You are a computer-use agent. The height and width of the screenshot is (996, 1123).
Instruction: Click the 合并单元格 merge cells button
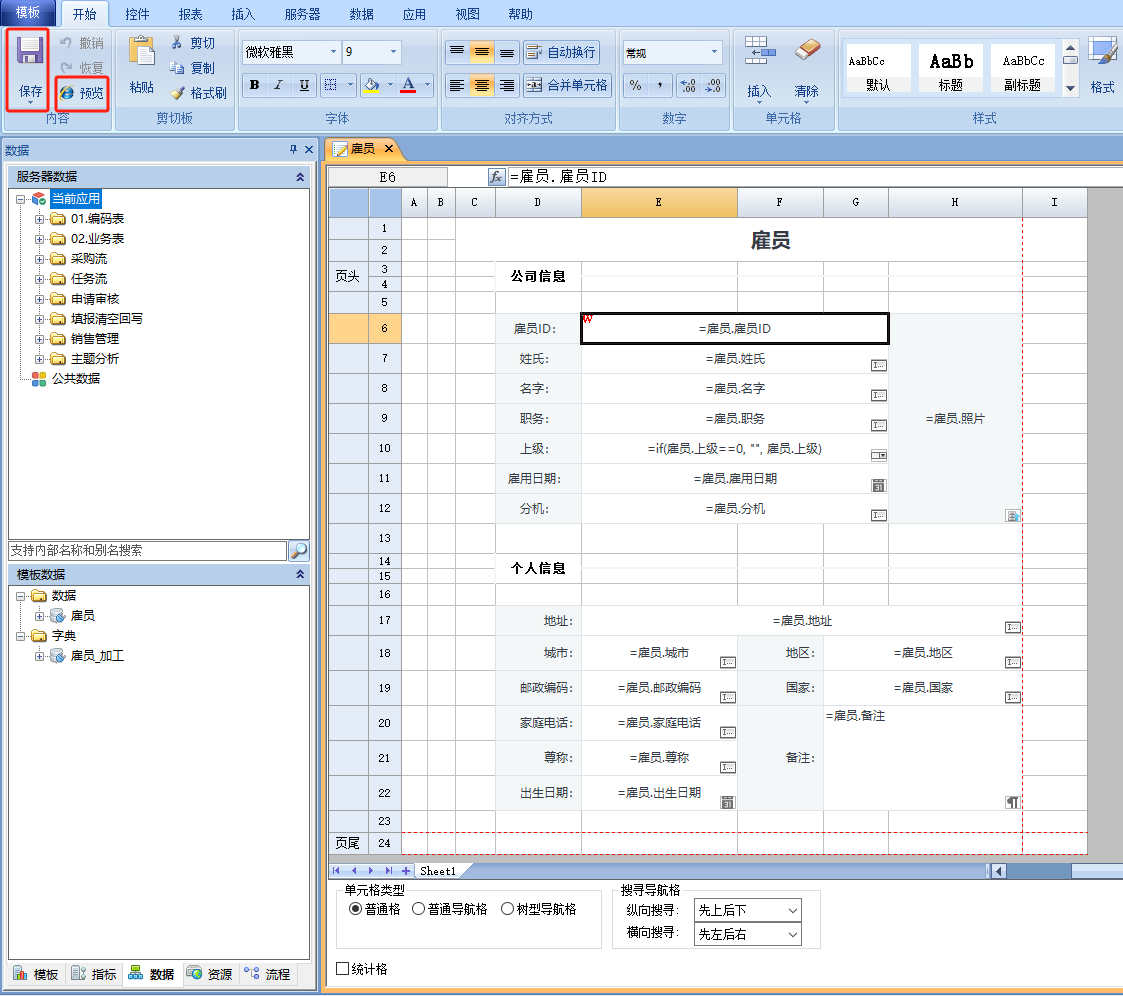[x=566, y=85]
